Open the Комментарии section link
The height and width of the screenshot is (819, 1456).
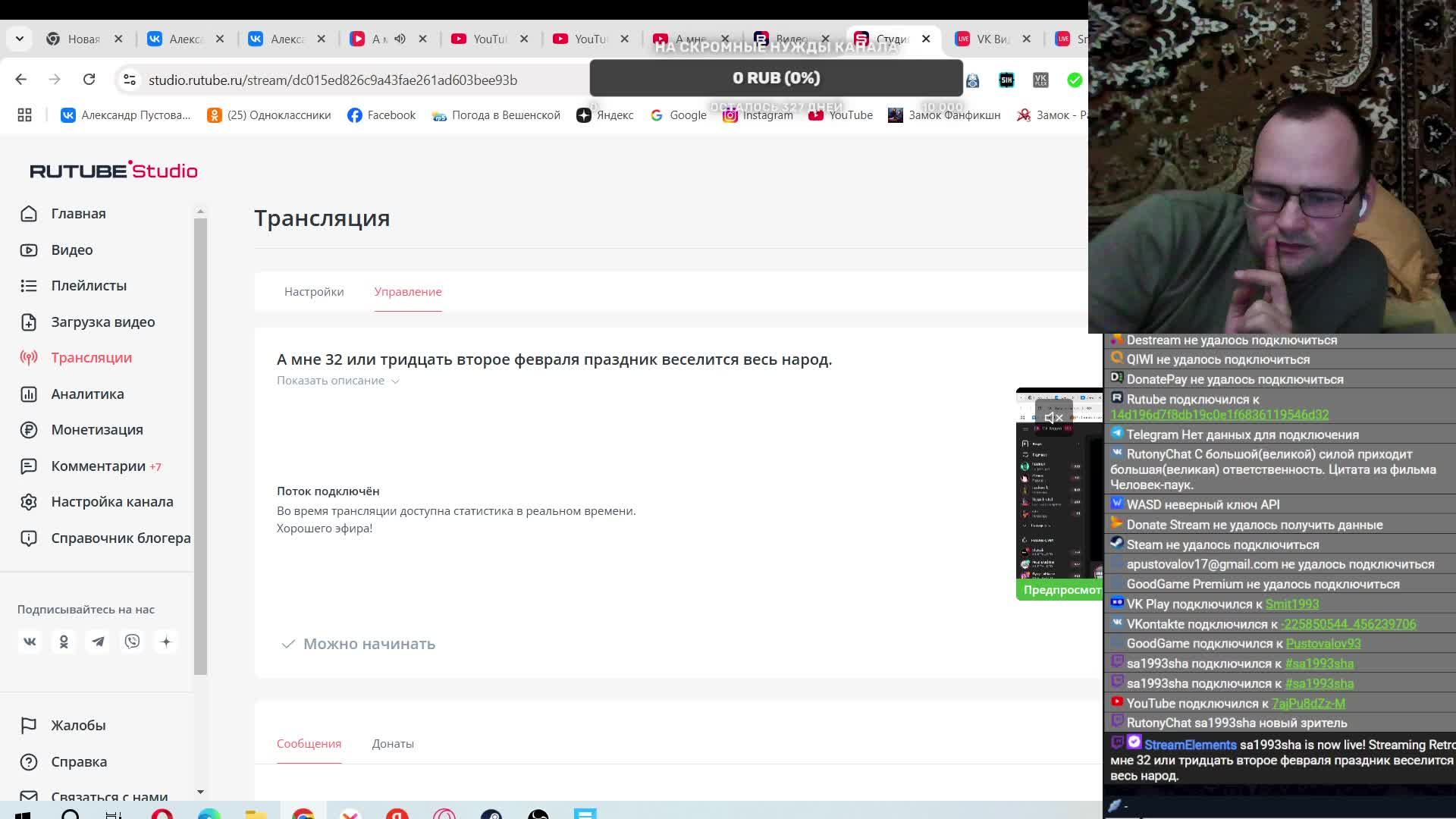[x=98, y=466]
